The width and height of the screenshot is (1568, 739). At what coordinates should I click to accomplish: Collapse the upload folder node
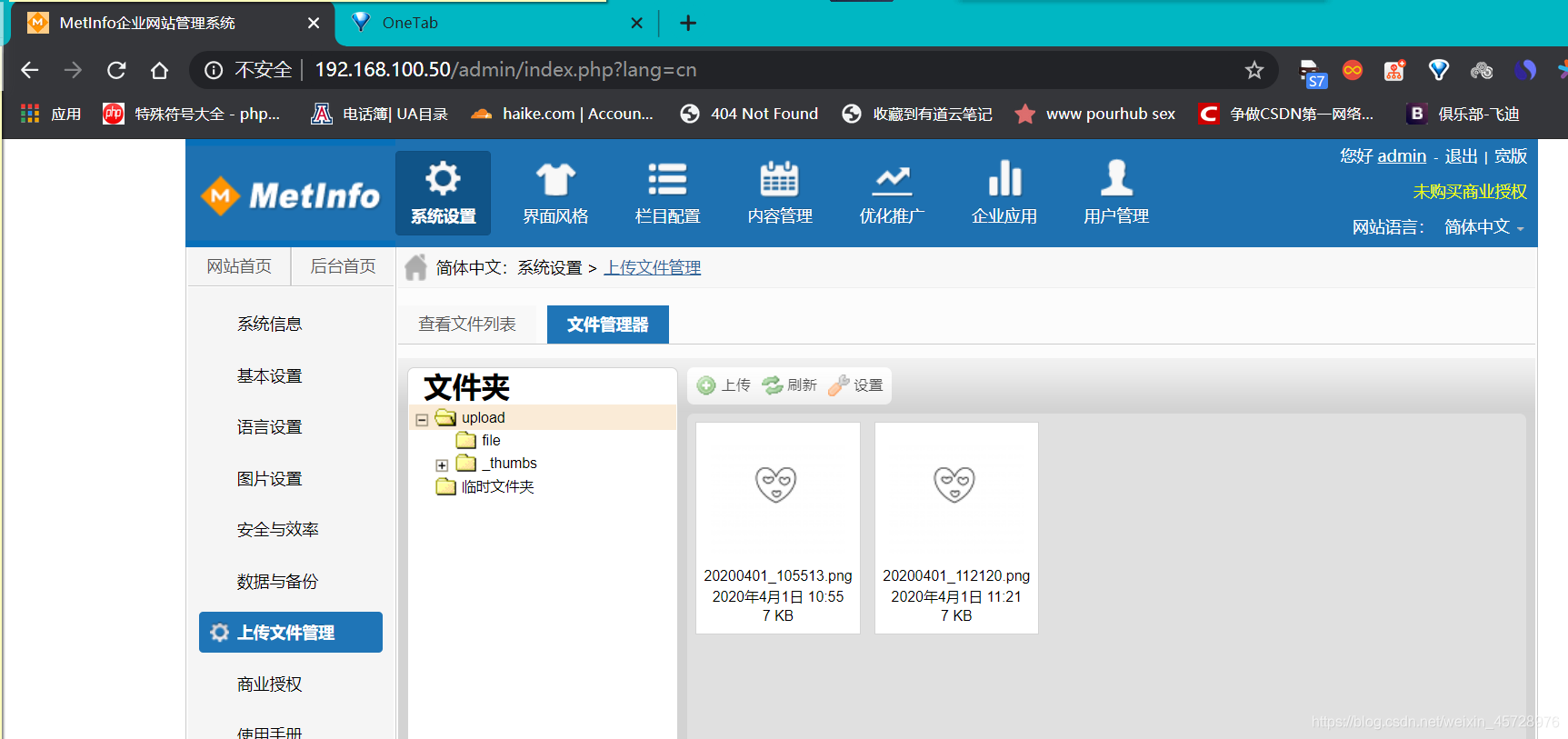point(422,420)
